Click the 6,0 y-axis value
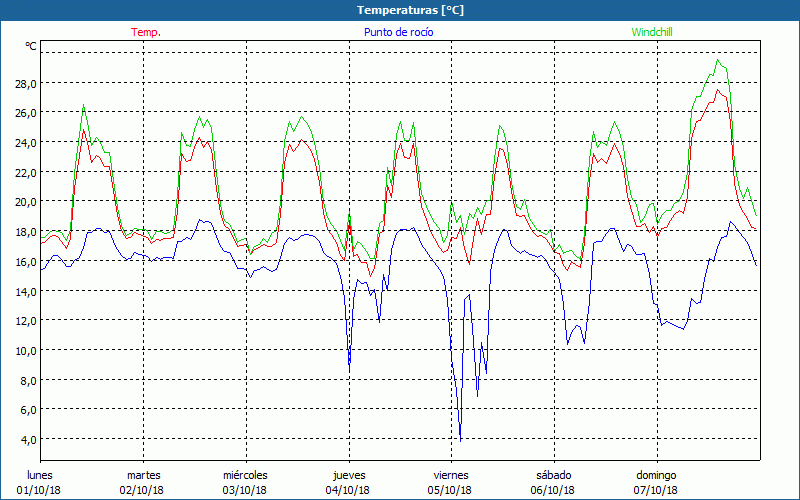Viewport: 800px width, 500px height. click(x=28, y=410)
